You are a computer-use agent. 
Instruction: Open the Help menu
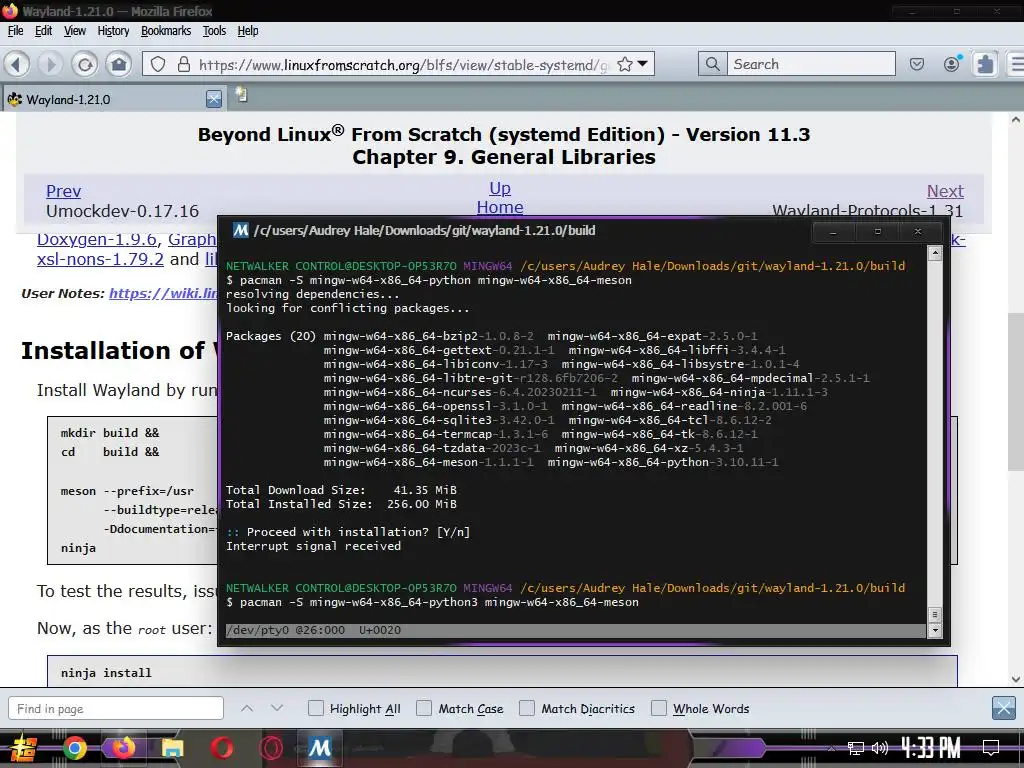coord(248,31)
